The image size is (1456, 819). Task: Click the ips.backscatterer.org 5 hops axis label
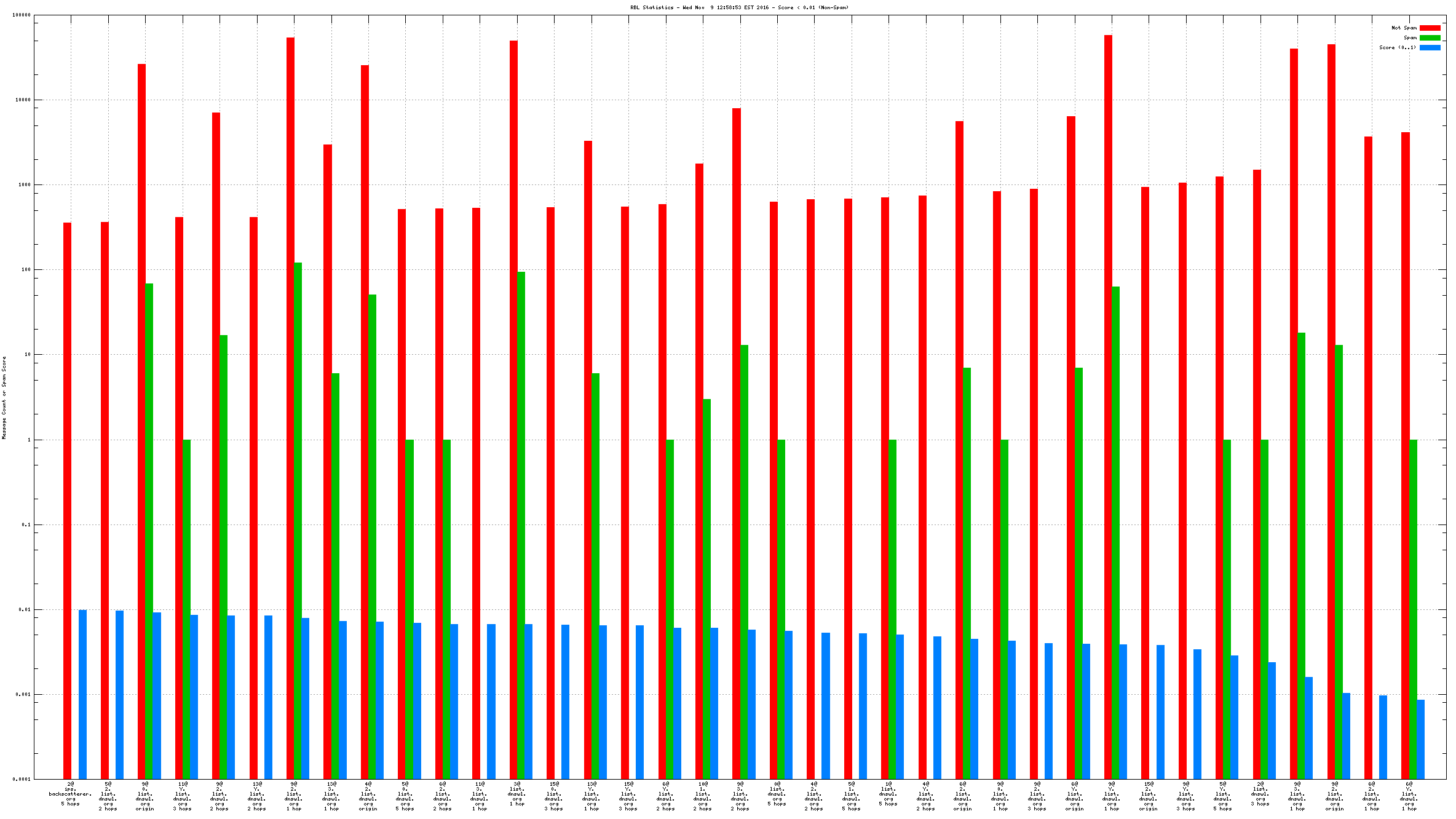(x=71, y=794)
